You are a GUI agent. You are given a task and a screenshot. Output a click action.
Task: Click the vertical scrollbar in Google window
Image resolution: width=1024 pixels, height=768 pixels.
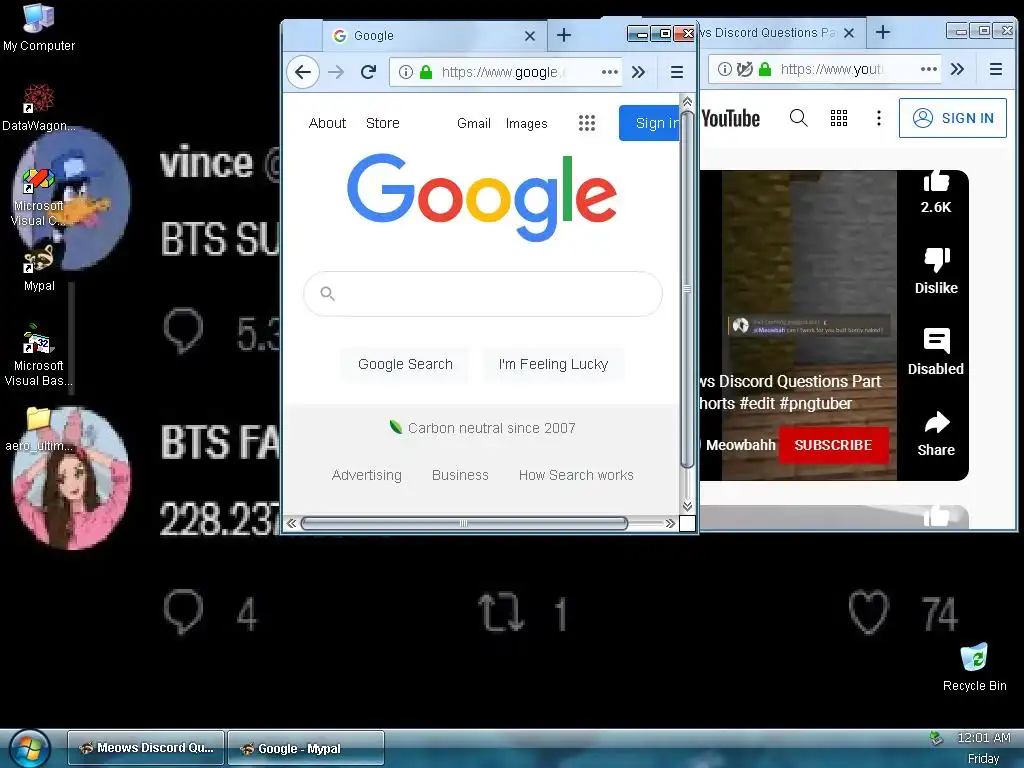[x=687, y=287]
